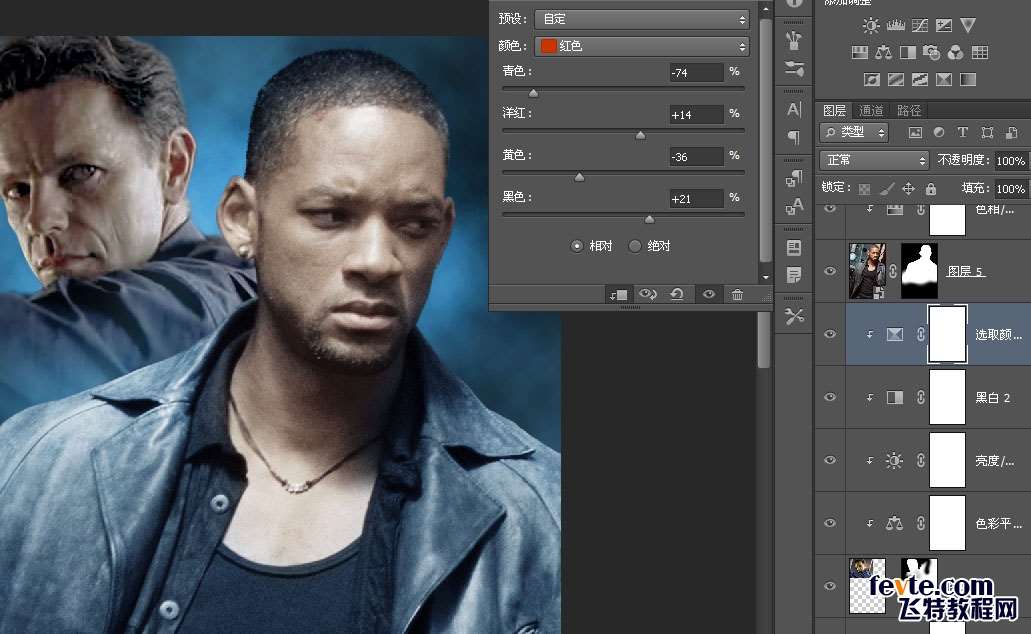The height and width of the screenshot is (634, 1031).
Task: Hide the 图层 5 layer via its eye icon
Action: (830, 271)
